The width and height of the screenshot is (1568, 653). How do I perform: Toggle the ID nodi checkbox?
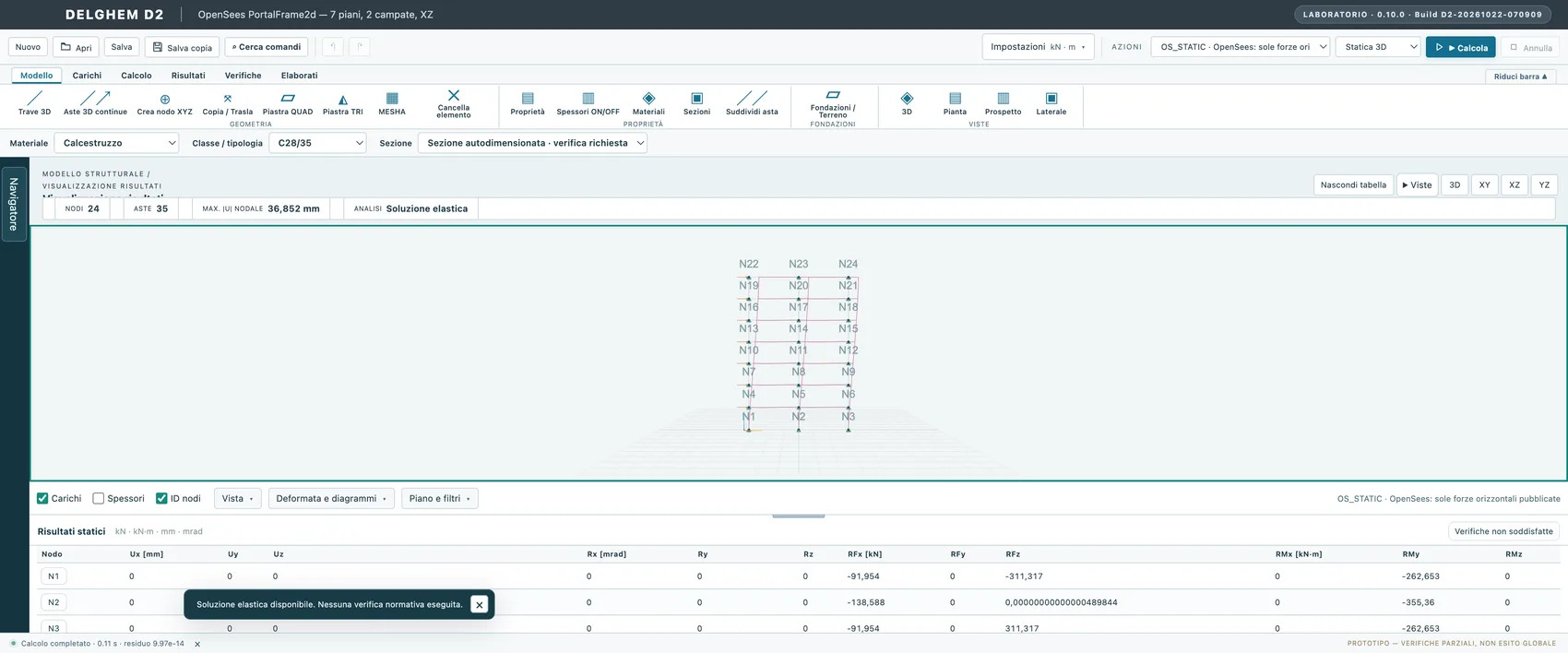click(161, 498)
